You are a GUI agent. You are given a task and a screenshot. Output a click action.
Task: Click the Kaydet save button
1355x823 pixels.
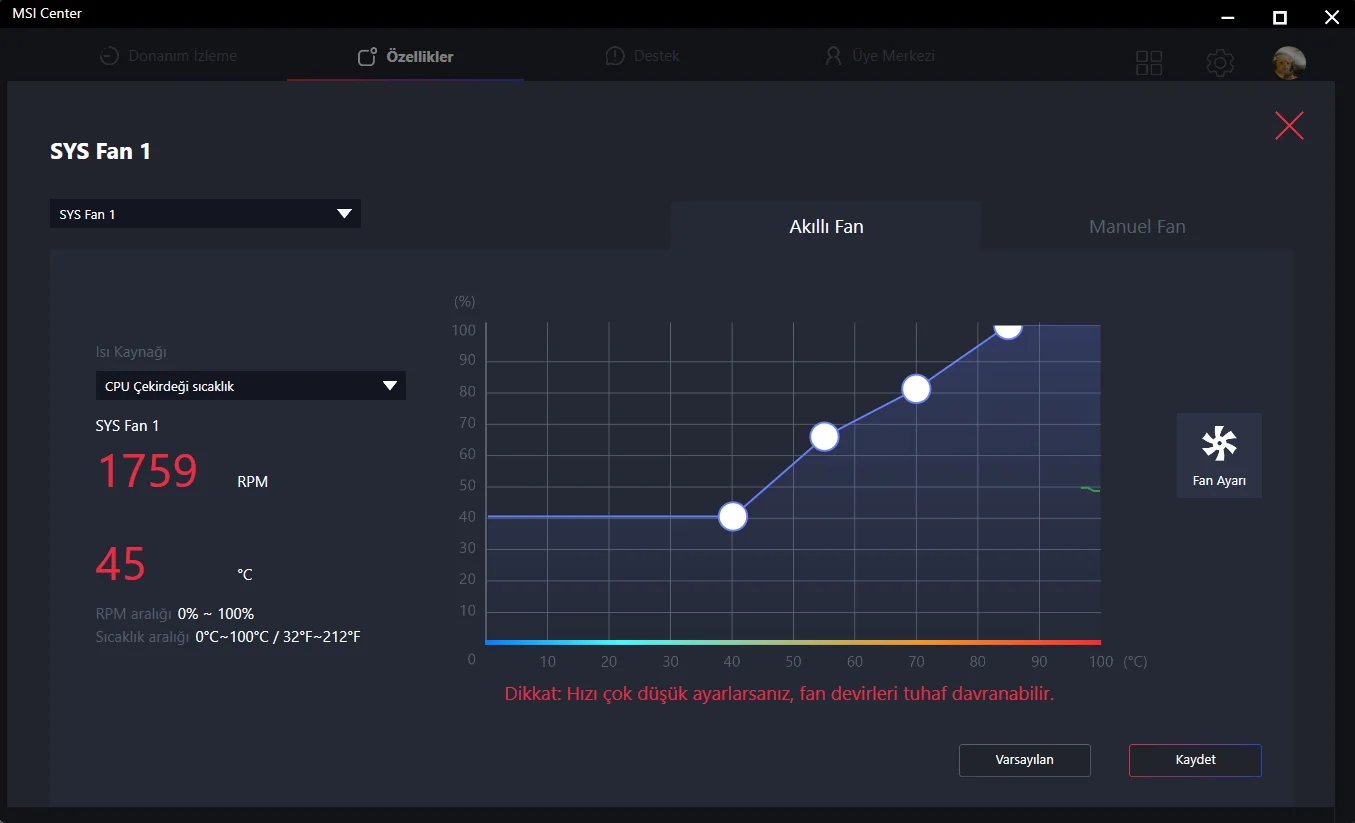point(1195,760)
